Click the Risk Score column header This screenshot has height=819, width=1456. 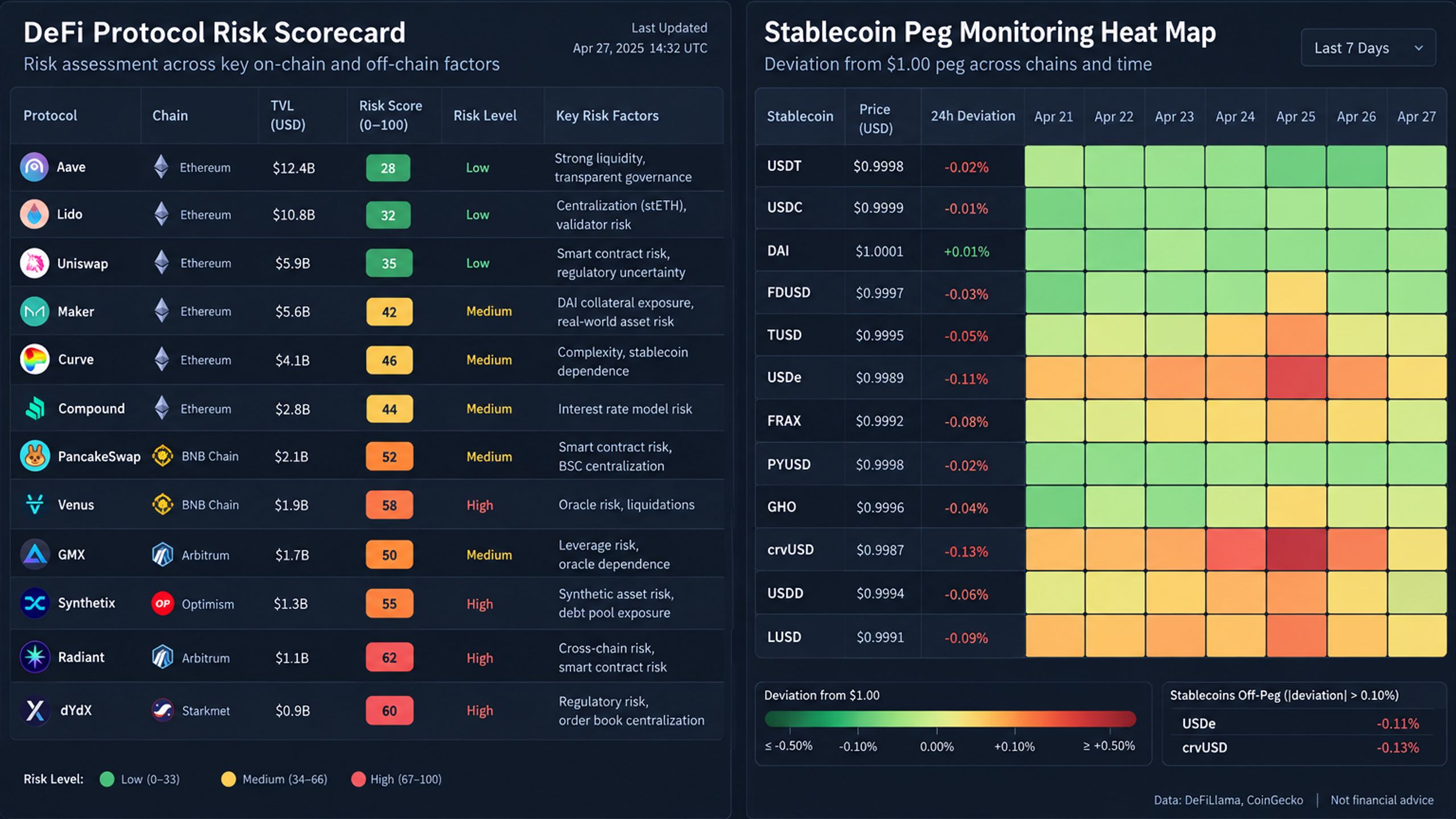[391, 115]
